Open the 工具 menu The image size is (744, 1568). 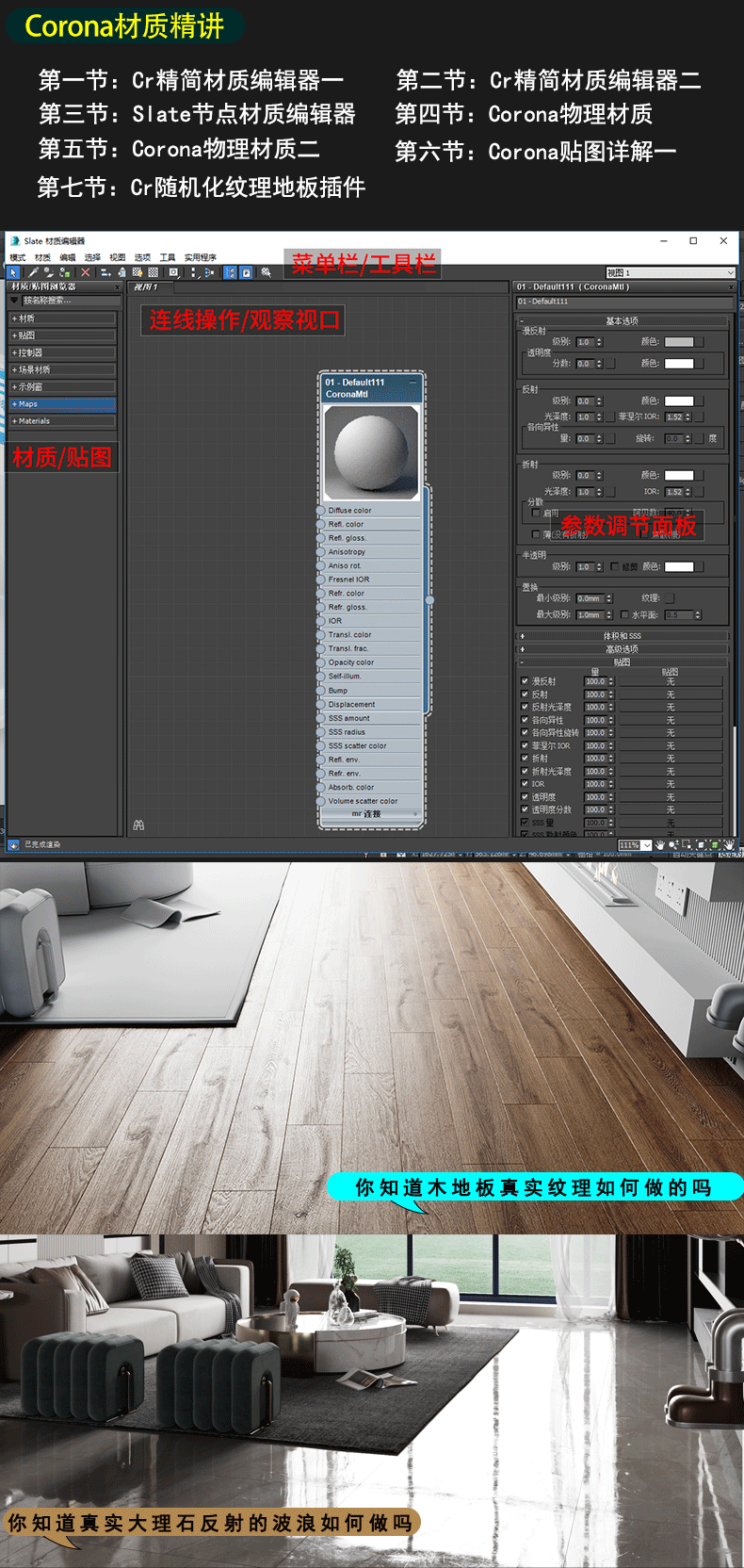(168, 257)
